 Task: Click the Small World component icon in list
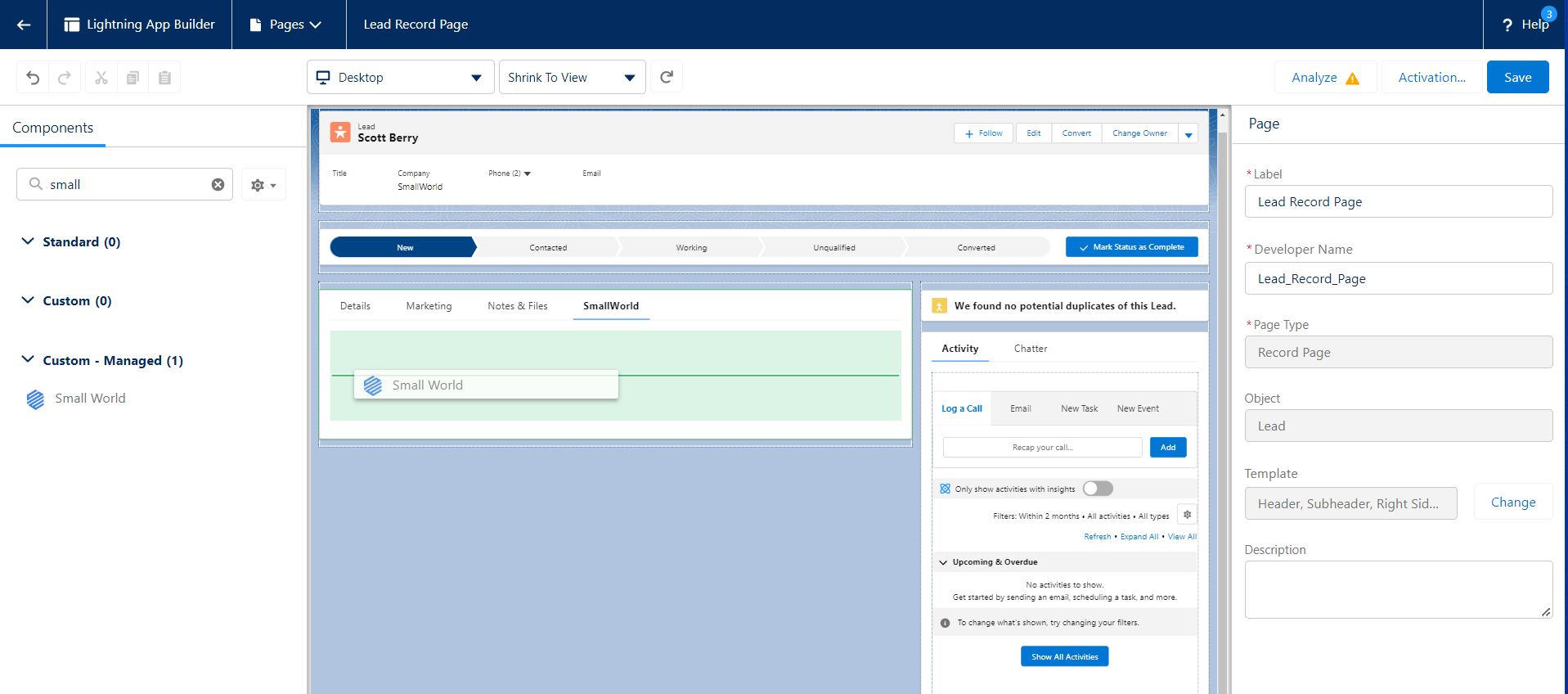35,399
